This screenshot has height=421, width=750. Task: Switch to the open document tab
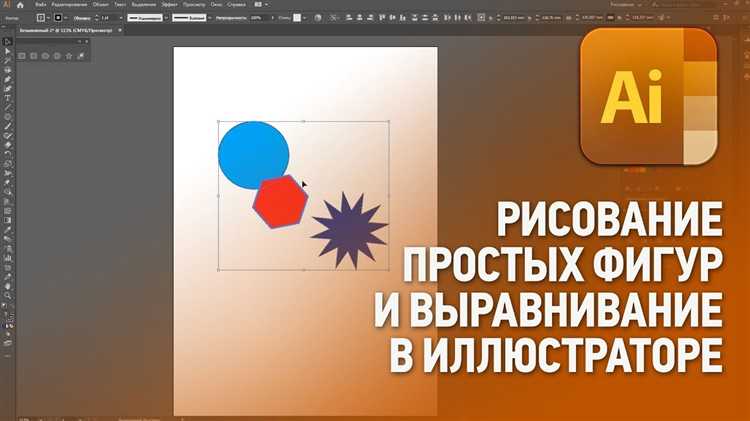(x=66, y=30)
